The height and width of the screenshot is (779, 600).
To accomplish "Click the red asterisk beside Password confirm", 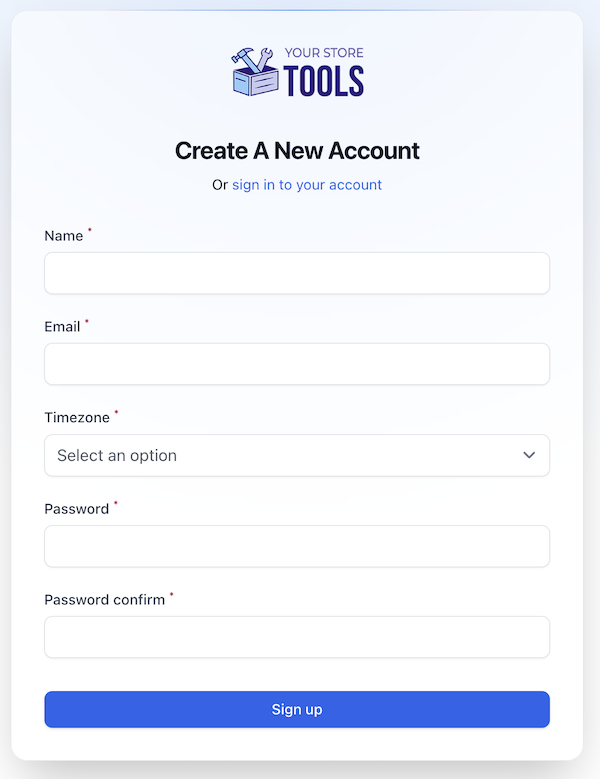I will pos(172,594).
